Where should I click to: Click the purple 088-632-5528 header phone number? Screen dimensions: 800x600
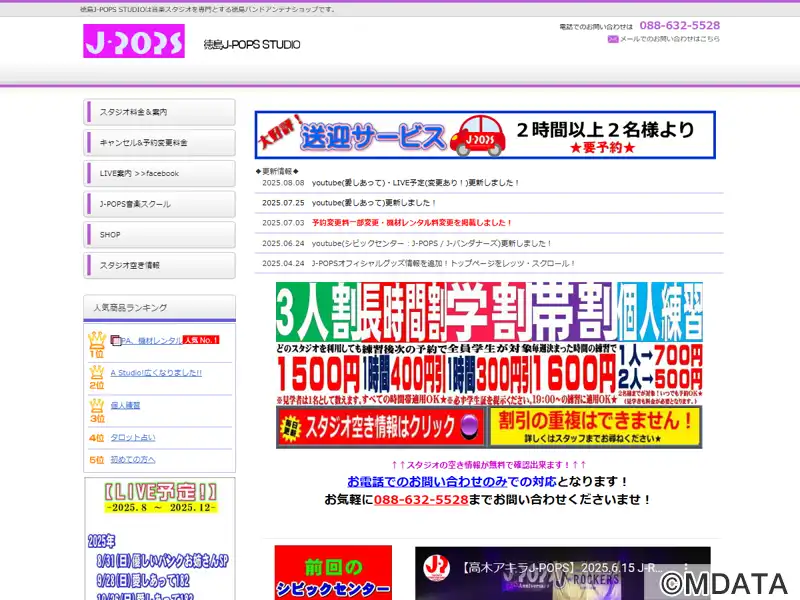(x=680, y=26)
